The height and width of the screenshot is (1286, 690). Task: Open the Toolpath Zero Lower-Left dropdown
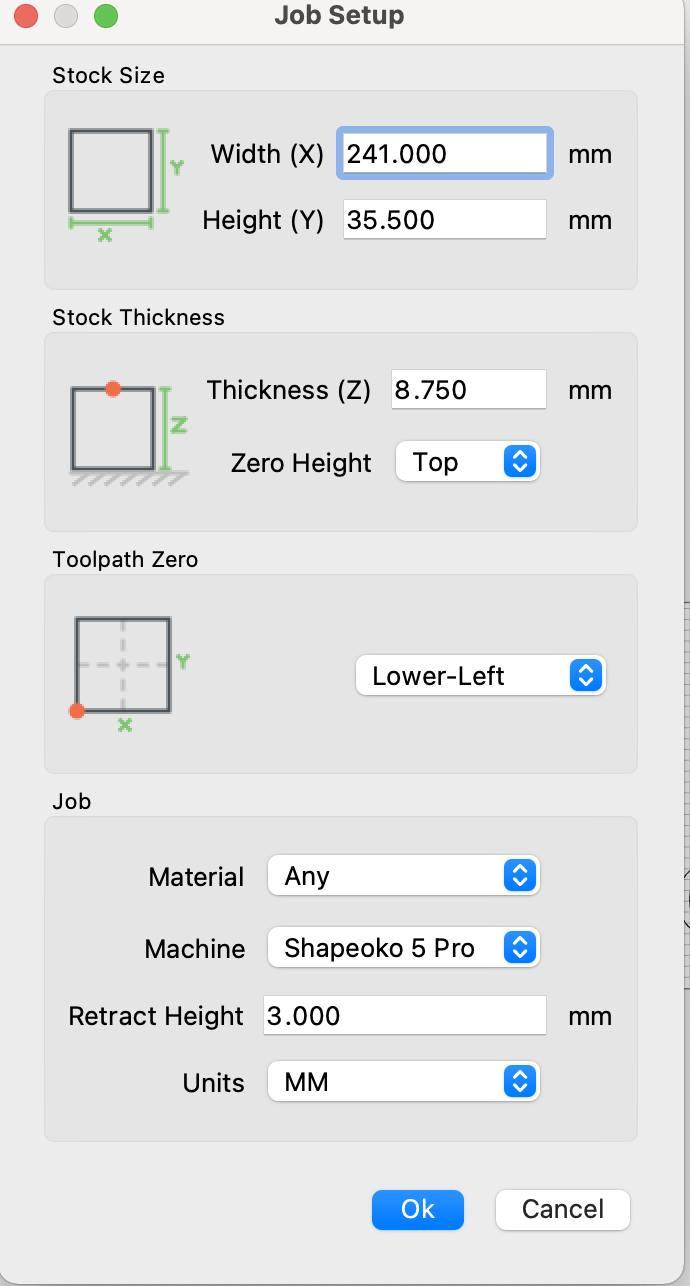(481, 675)
